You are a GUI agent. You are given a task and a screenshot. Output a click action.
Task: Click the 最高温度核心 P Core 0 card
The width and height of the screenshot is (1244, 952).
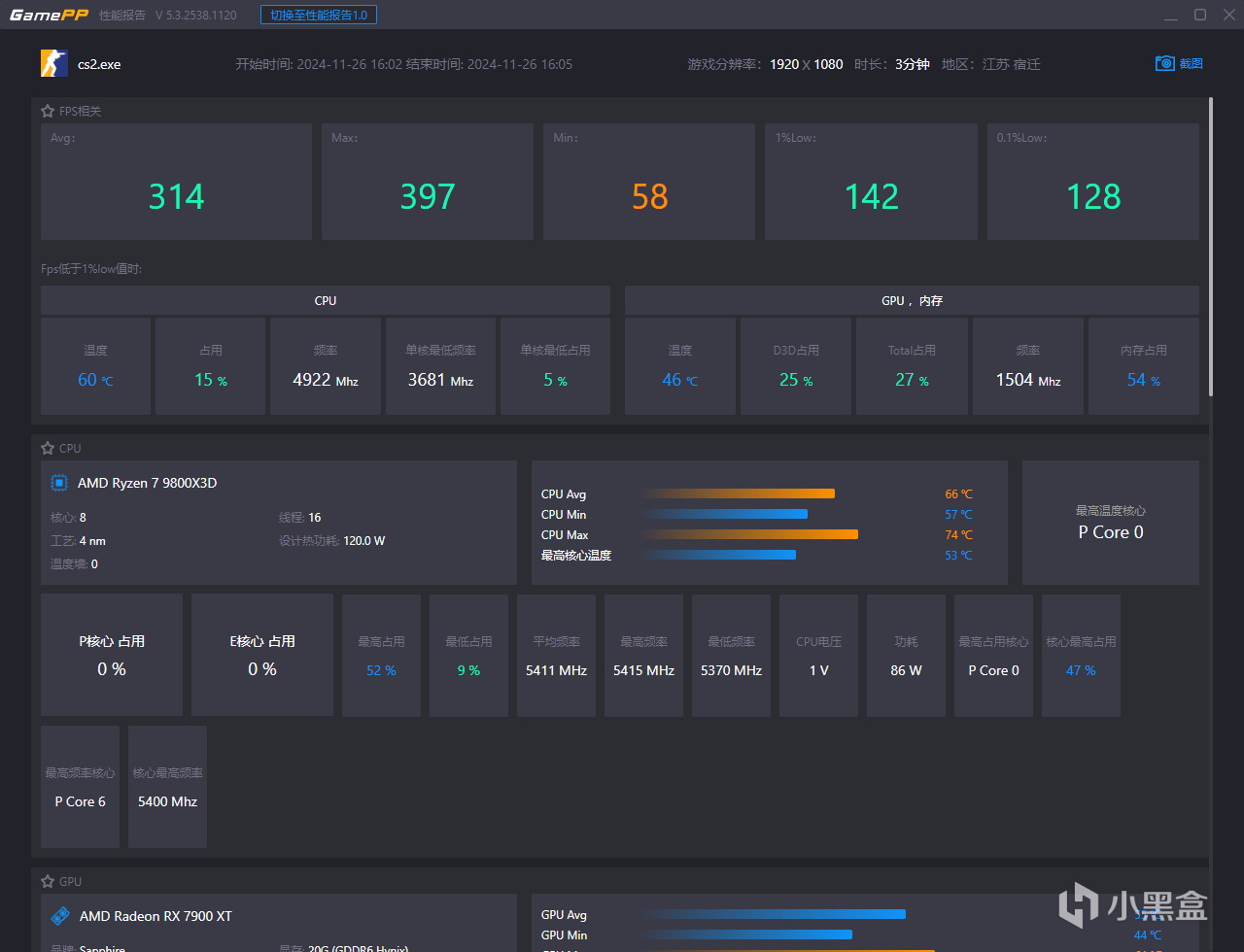1111,523
